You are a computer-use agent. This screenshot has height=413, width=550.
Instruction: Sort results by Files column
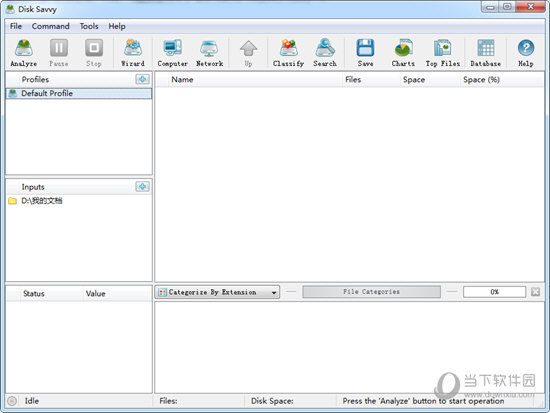coord(353,80)
